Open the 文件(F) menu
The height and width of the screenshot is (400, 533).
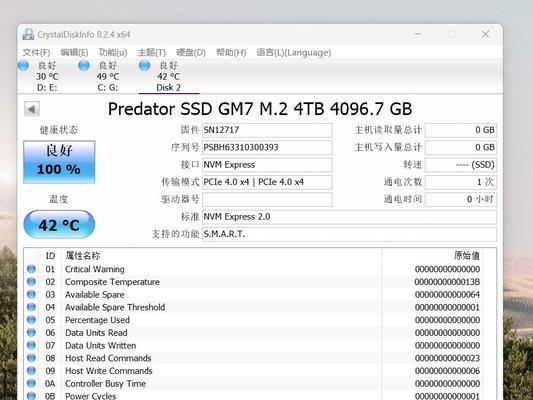tap(36, 53)
